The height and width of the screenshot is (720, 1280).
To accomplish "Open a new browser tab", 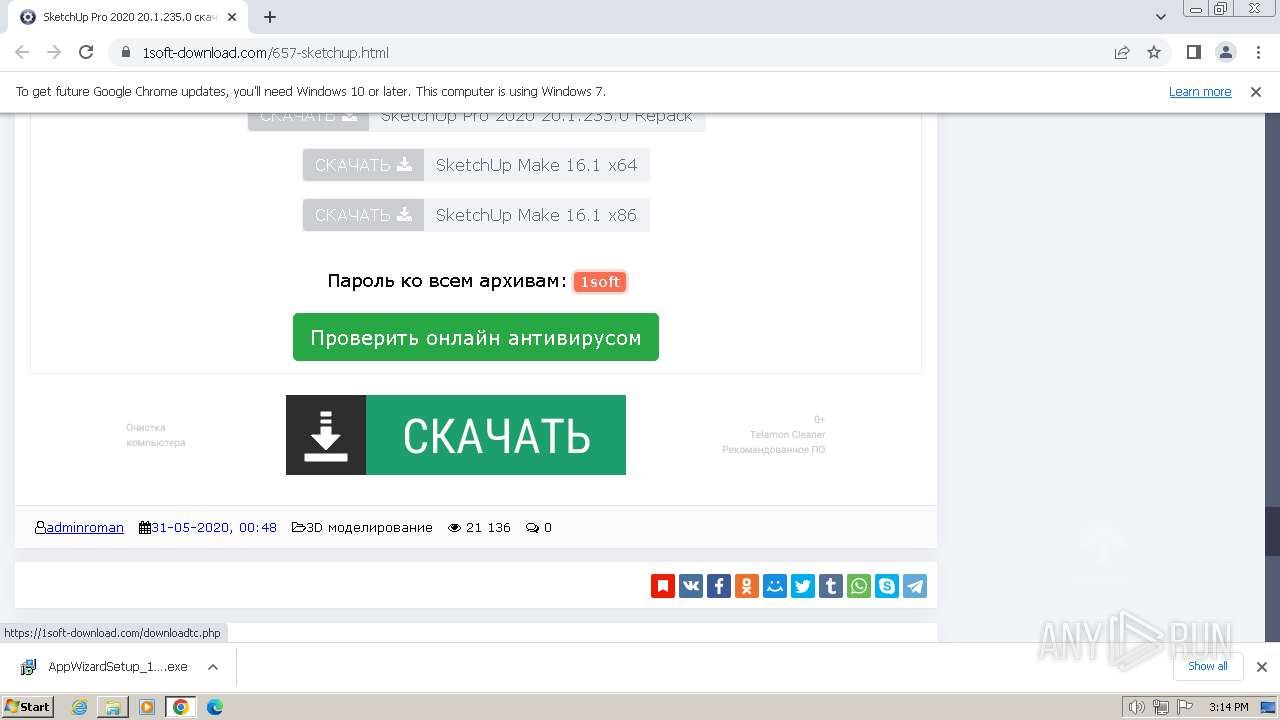I will coord(270,17).
